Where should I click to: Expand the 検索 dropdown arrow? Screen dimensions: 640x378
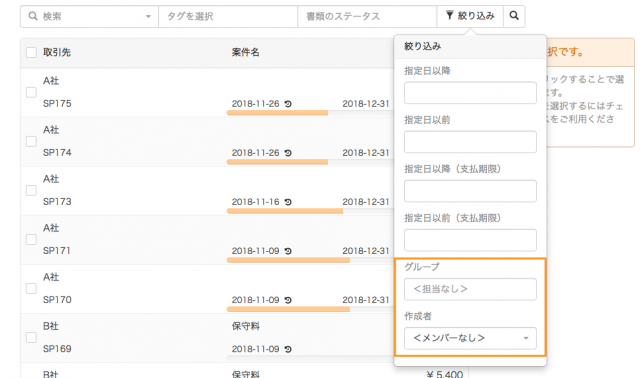(x=148, y=17)
